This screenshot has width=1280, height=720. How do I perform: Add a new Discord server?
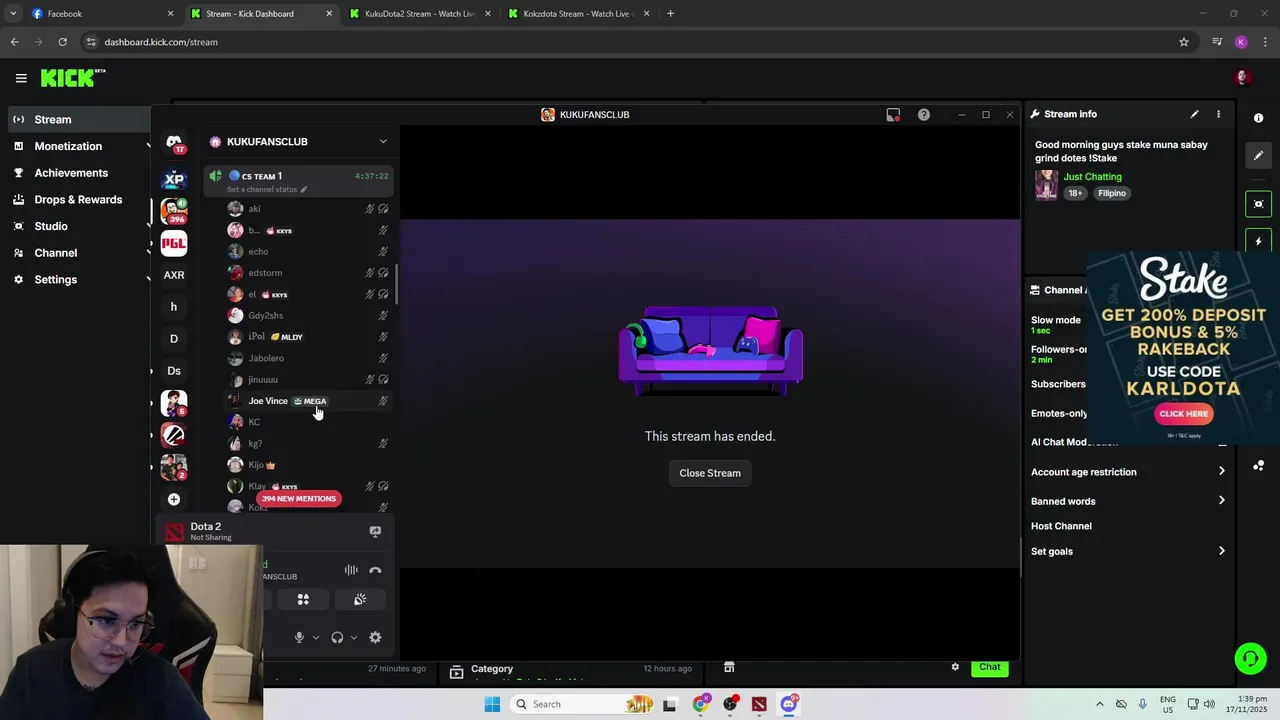point(174,499)
